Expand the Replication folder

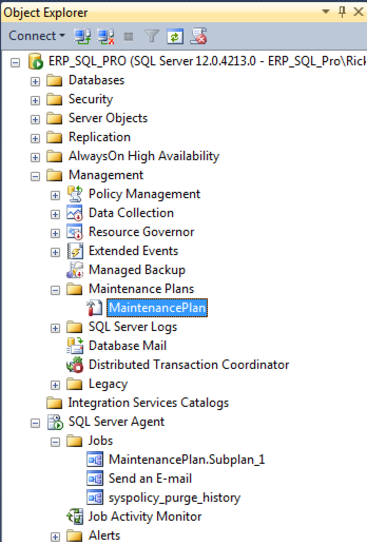point(35,139)
